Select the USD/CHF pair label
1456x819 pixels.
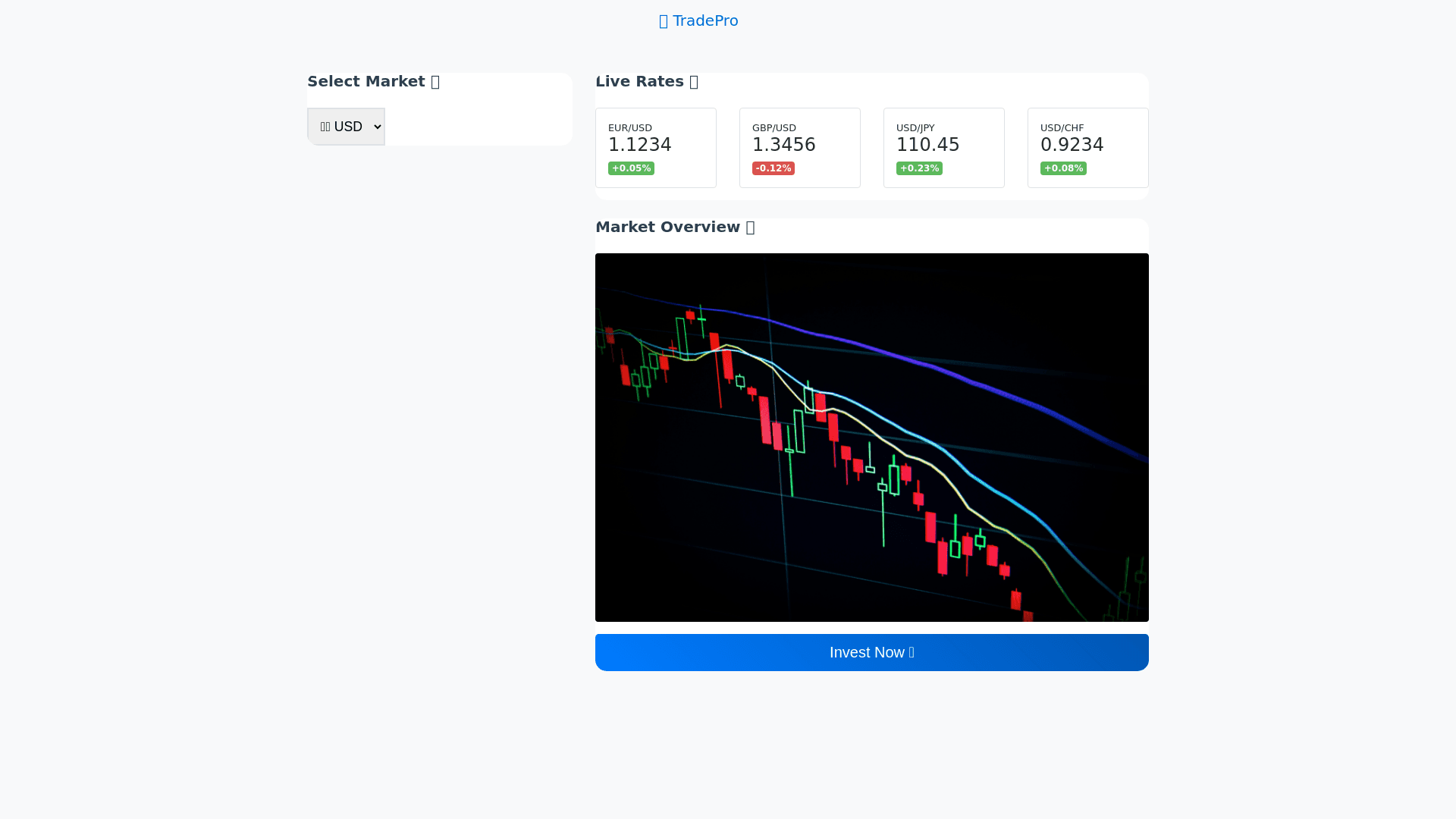point(1062,128)
